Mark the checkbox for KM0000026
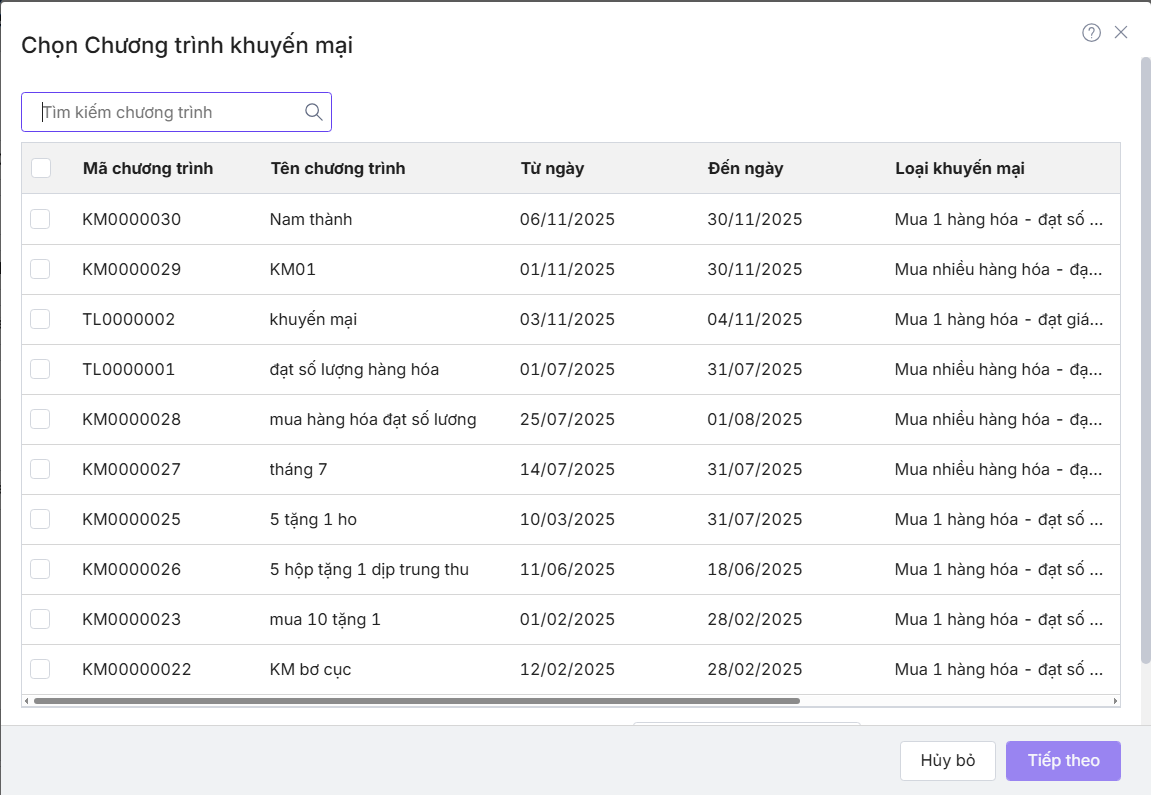The width and height of the screenshot is (1151, 795). pos(40,569)
